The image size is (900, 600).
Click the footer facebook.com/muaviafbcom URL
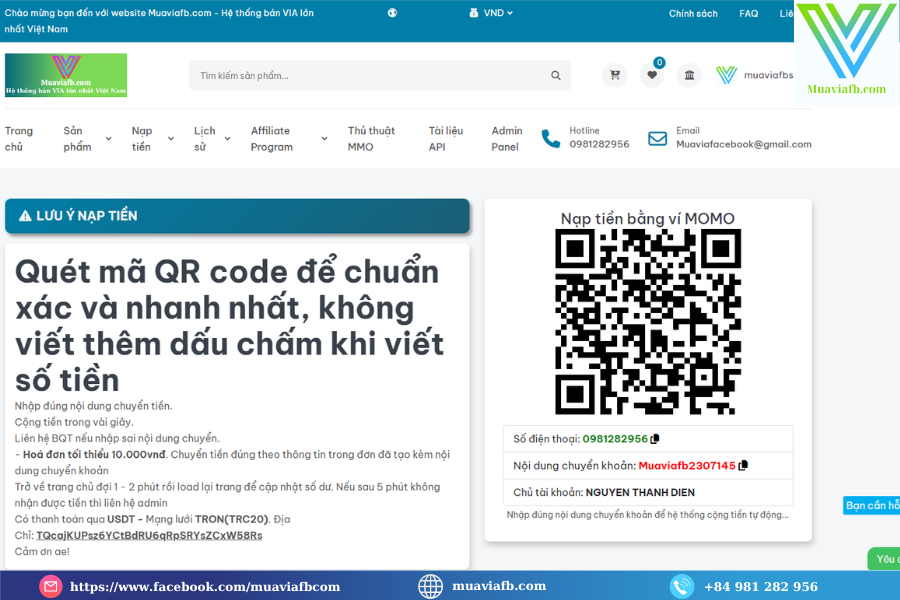pos(205,586)
